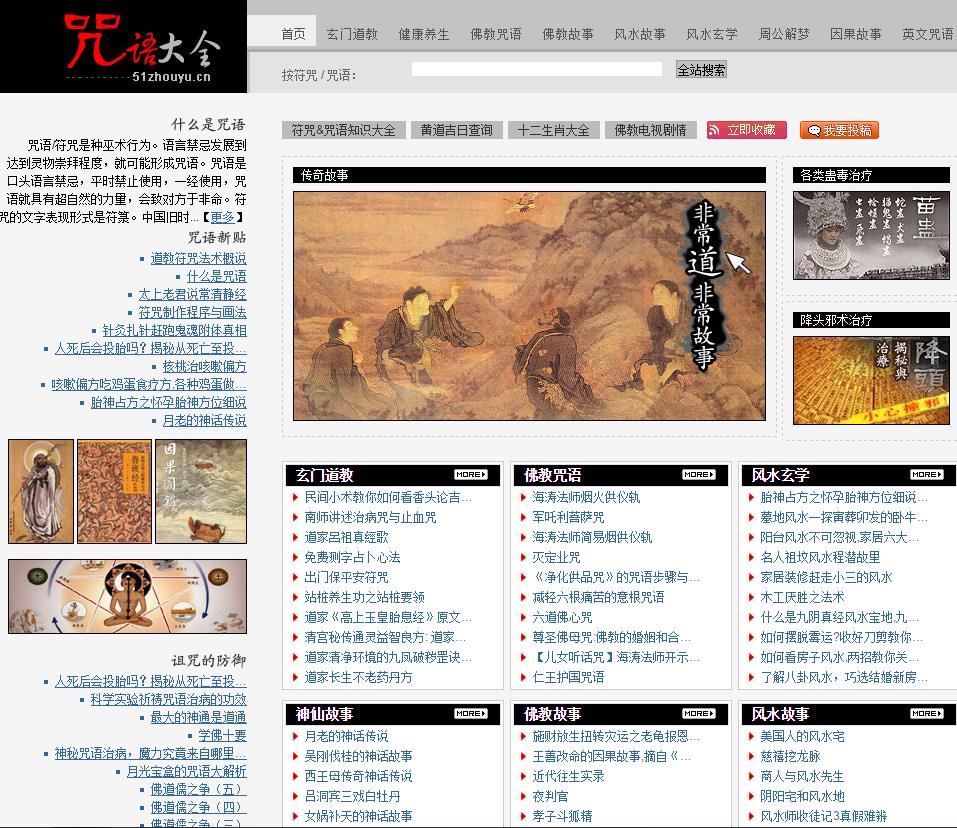Open 什么是咒语 sidebar link
Image resolution: width=957 pixels, height=828 pixels.
point(217,276)
